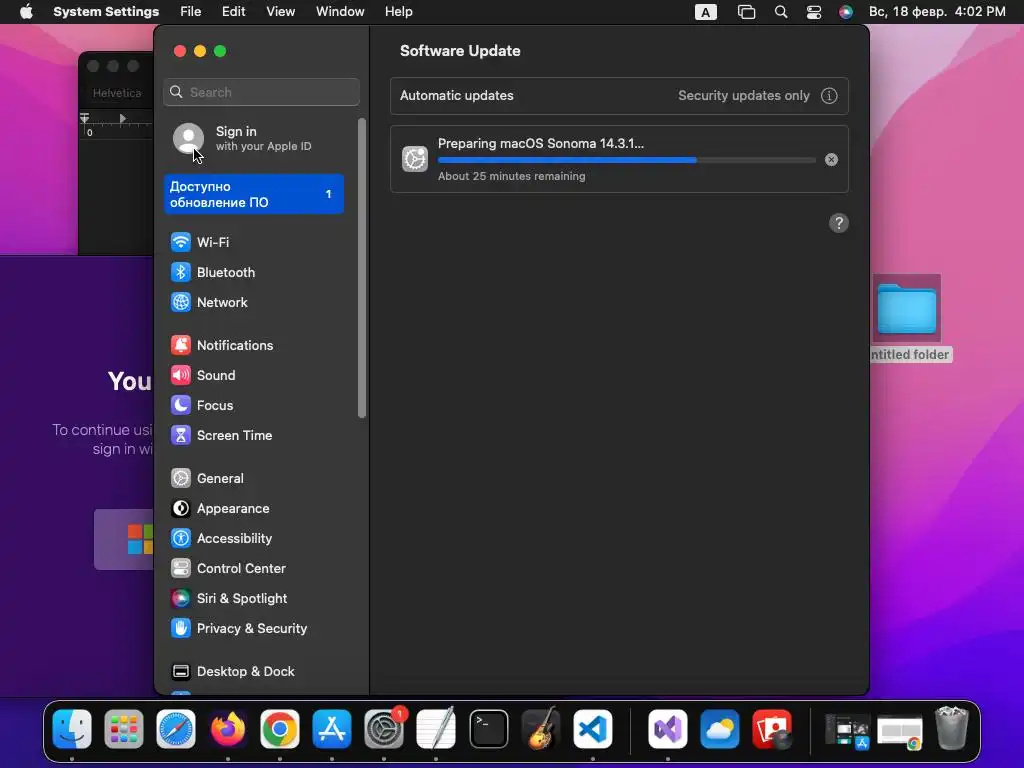Viewport: 1024px width, 768px height.
Task: Open Notifications settings
Action: click(222, 345)
